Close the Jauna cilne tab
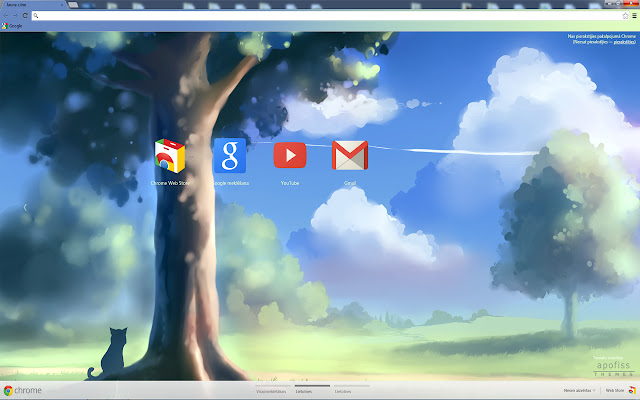 62,4
